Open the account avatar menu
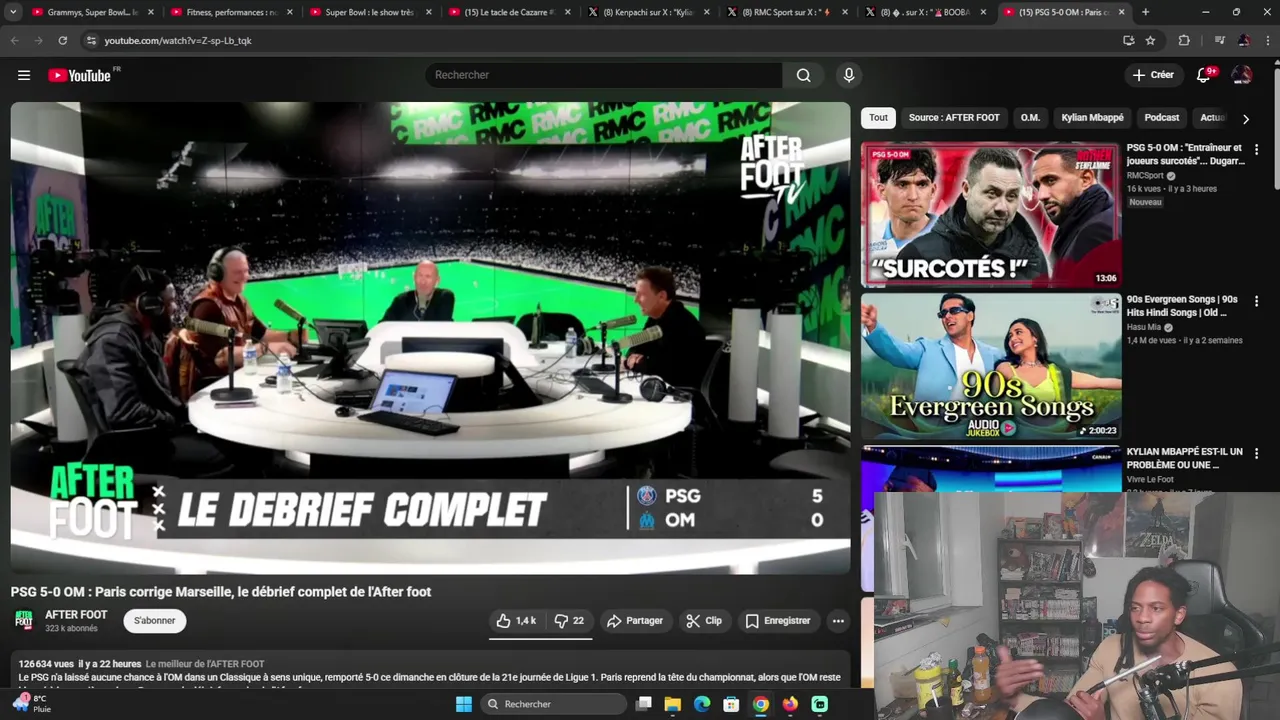Screen dimensions: 1280x720 [1242, 75]
